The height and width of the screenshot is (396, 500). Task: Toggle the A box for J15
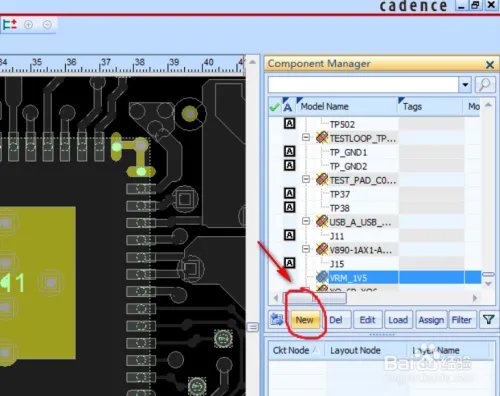[289, 263]
